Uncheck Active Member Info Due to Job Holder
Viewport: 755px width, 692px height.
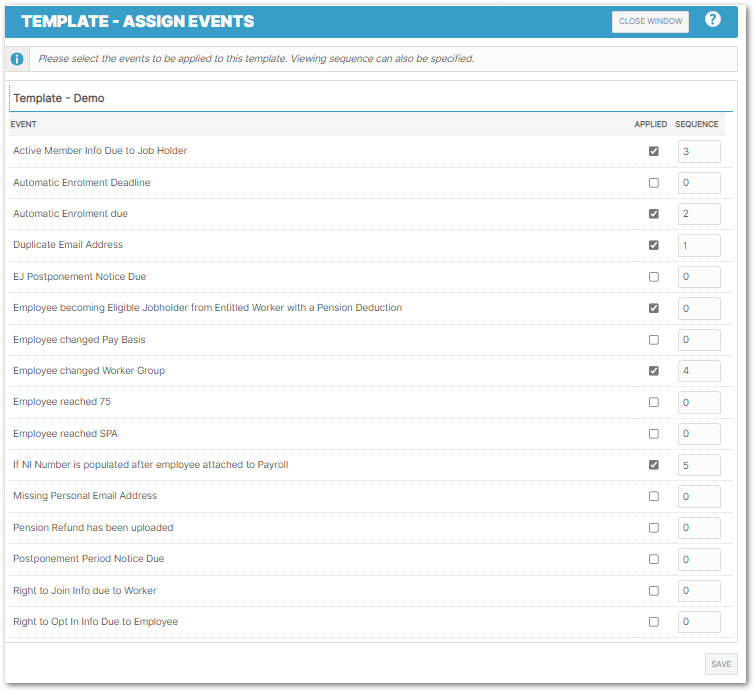(x=654, y=151)
